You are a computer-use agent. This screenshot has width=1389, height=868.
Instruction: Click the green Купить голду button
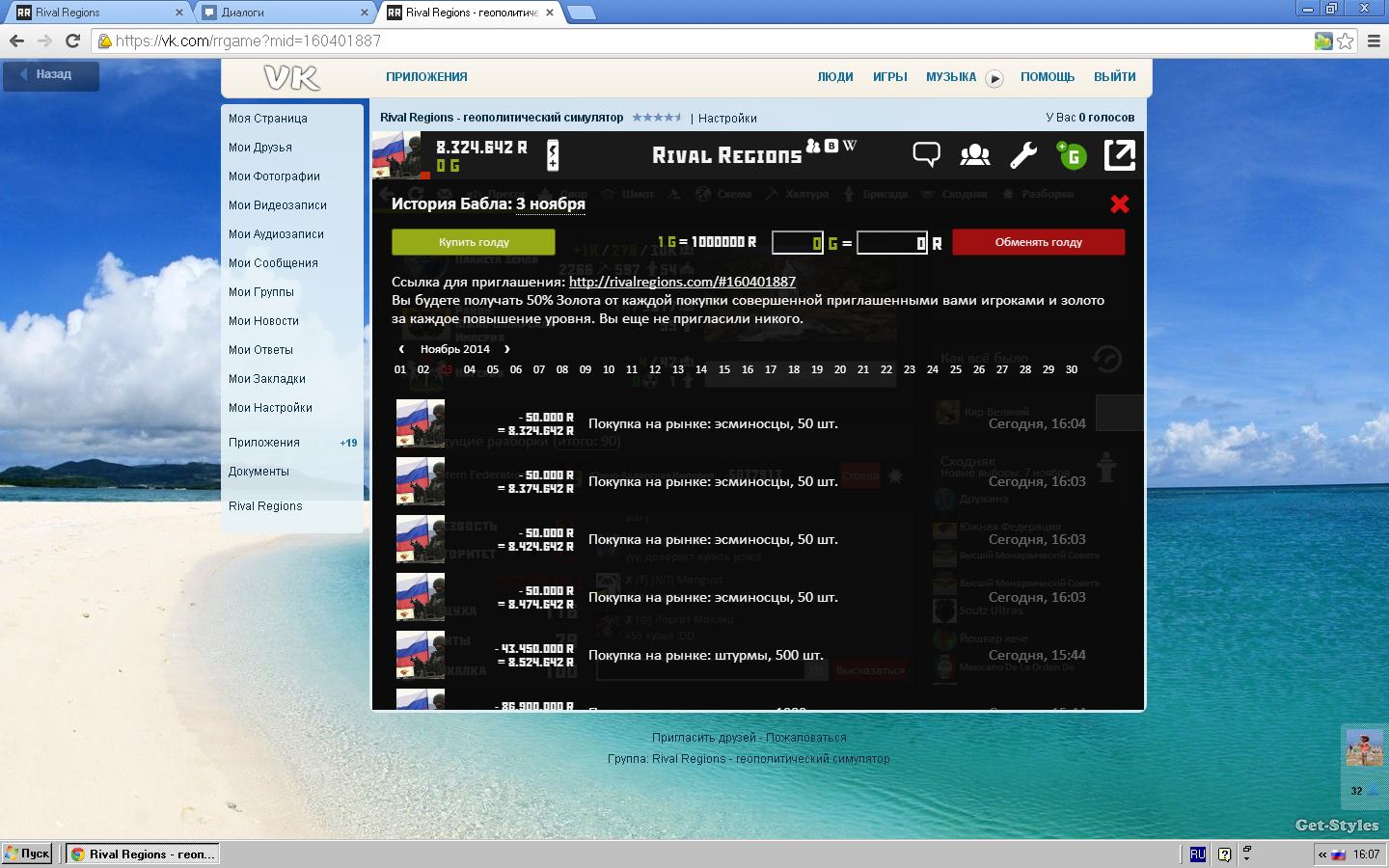click(474, 242)
